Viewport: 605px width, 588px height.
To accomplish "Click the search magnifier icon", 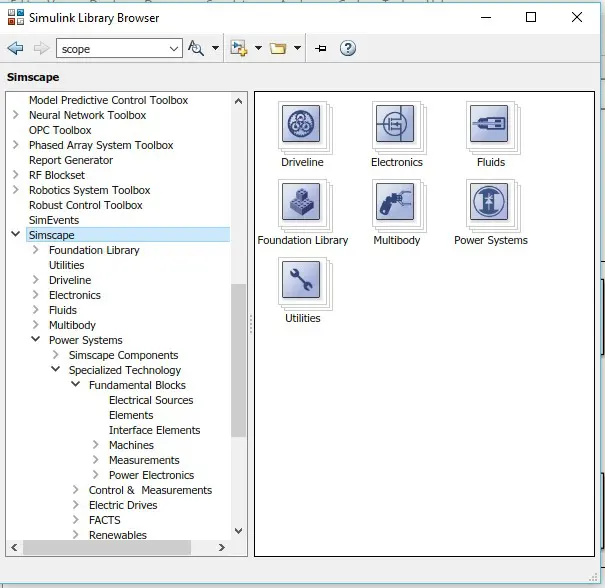I will click(x=196, y=48).
